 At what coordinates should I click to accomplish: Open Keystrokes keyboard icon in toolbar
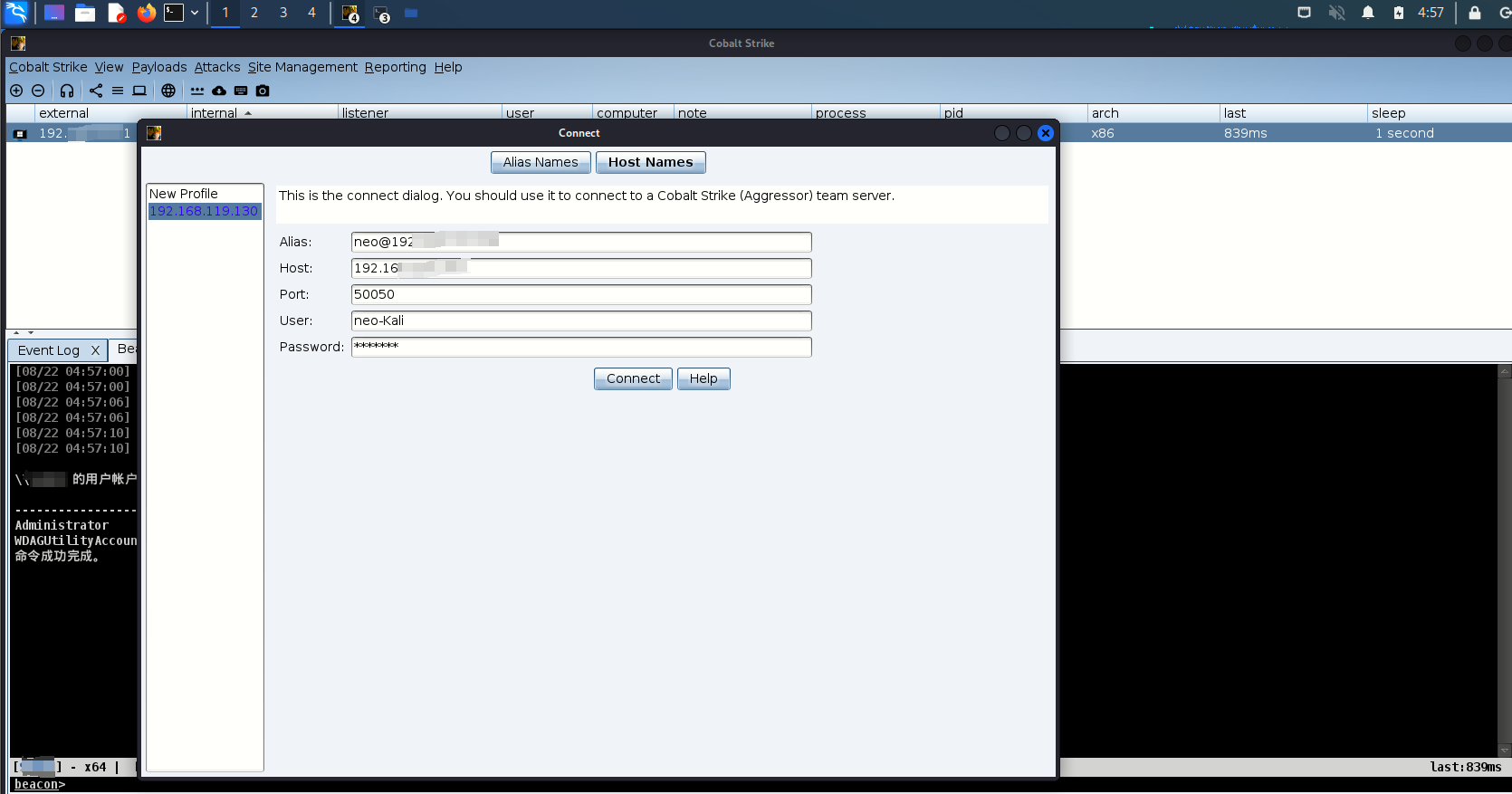(241, 91)
